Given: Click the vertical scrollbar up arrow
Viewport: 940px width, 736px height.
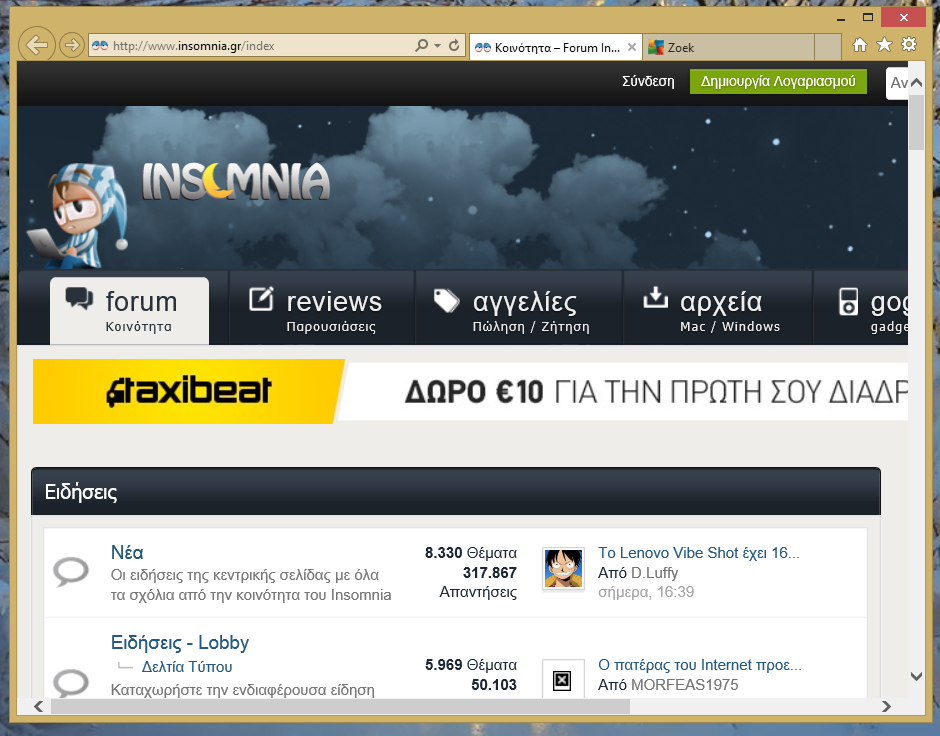Looking at the screenshot, I should [x=916, y=83].
